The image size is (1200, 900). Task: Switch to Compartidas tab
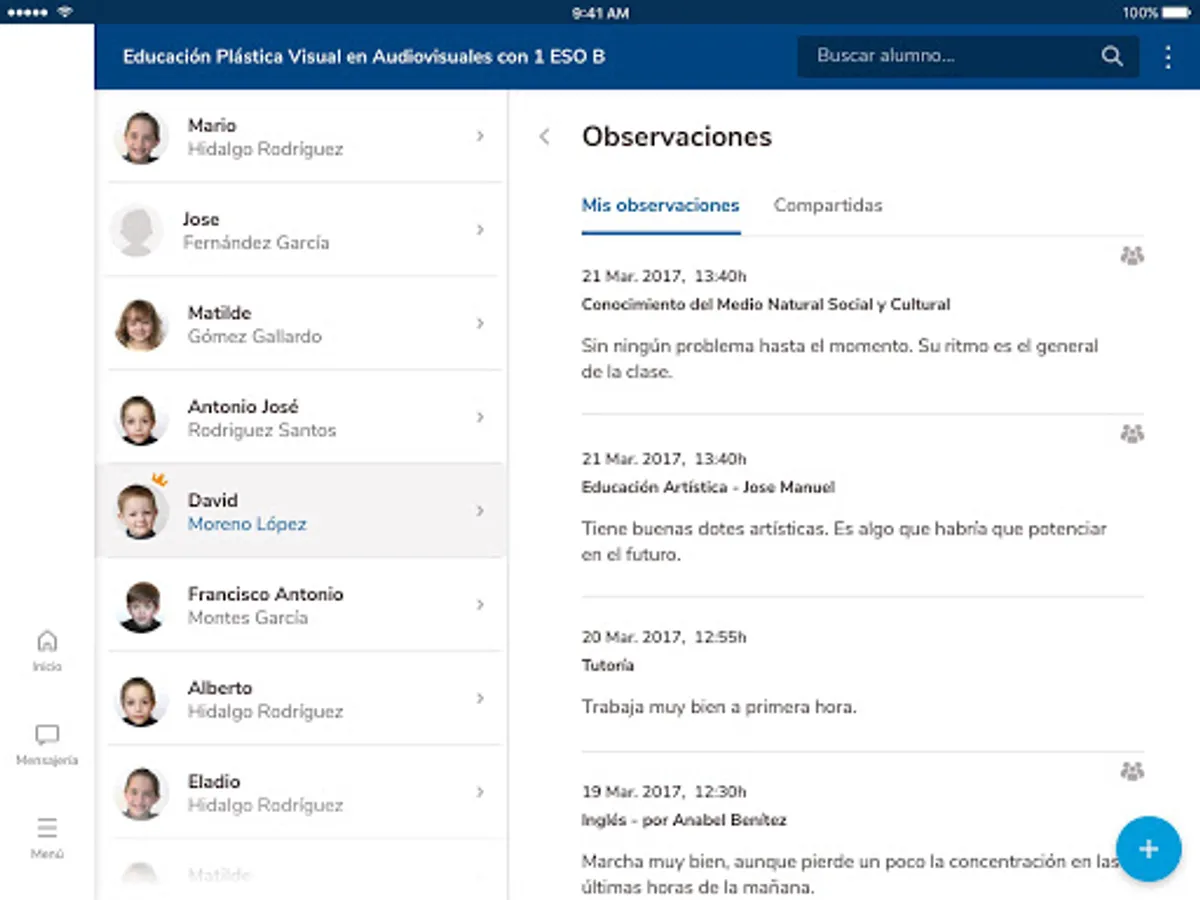828,206
